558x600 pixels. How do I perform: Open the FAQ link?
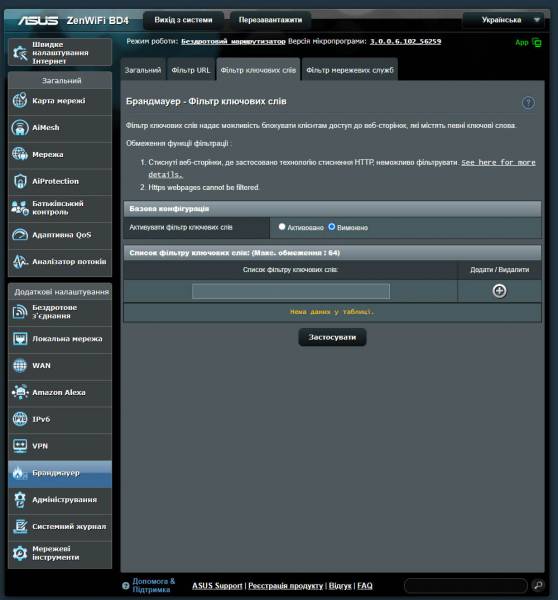point(365,585)
